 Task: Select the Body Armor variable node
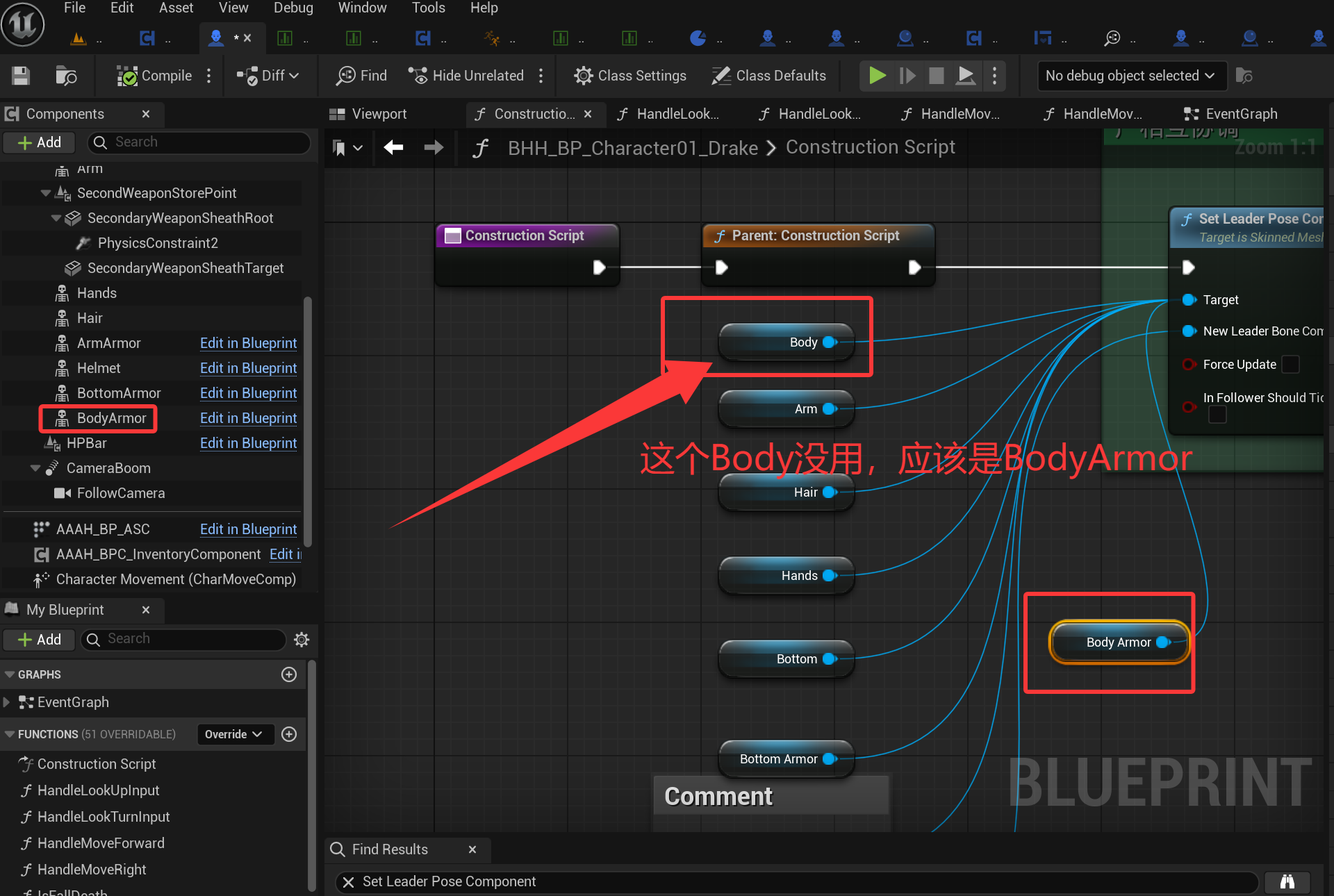[x=1119, y=642]
